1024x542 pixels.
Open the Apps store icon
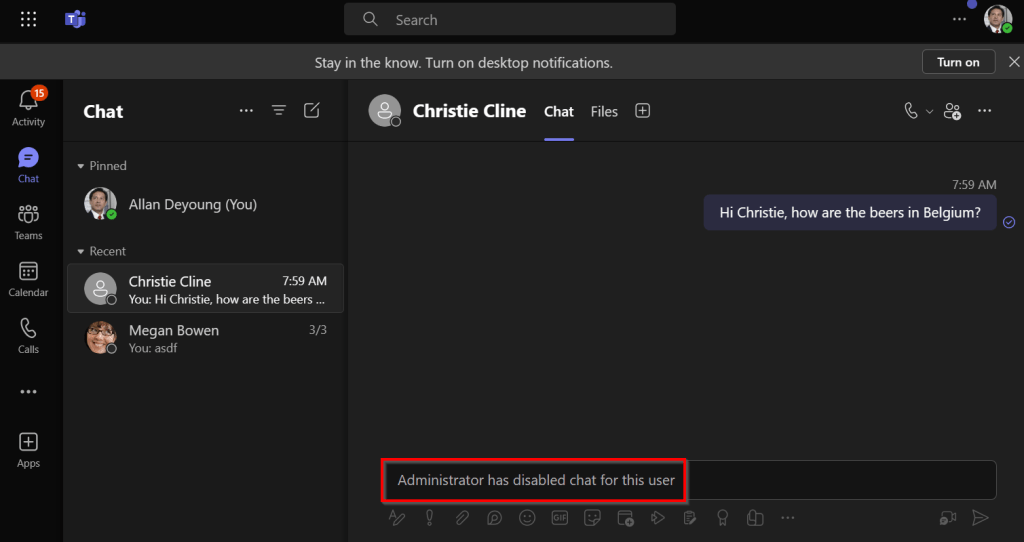[x=28, y=449]
